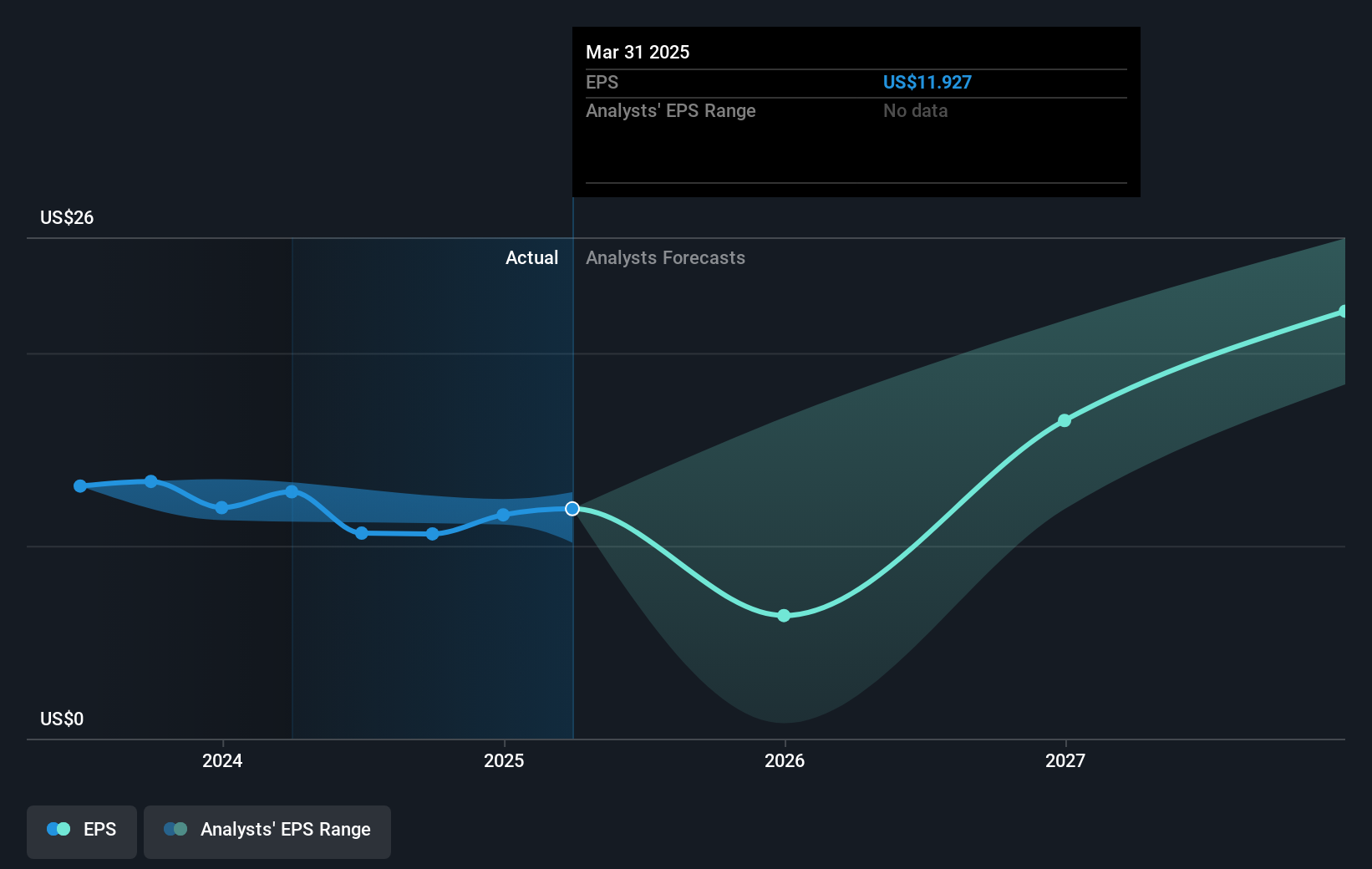The image size is (1372, 869).
Task: Click the EPS data point at start of 2025
Action: coord(503,515)
